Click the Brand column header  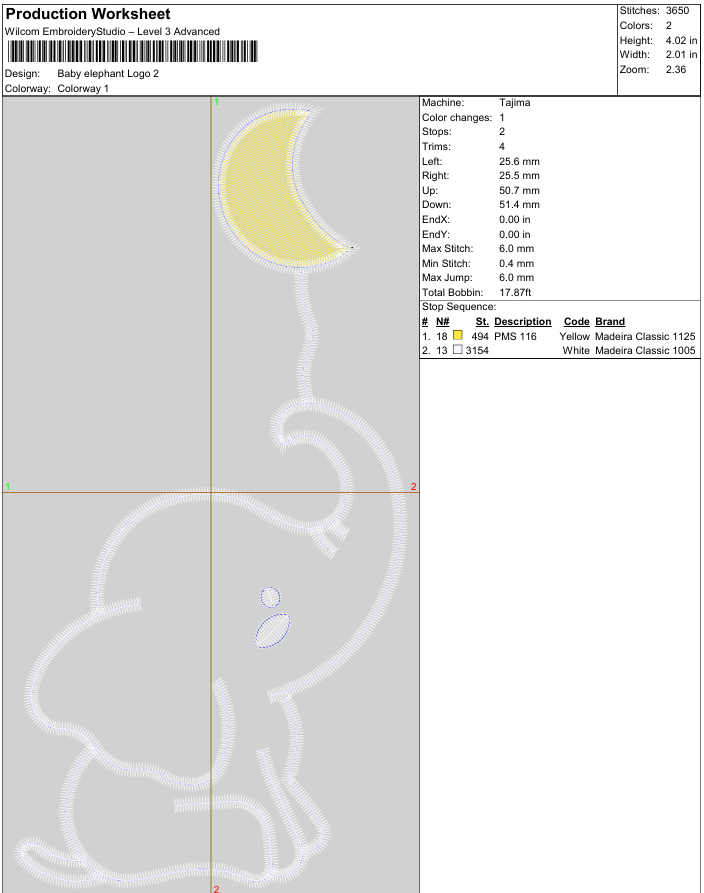[610, 322]
